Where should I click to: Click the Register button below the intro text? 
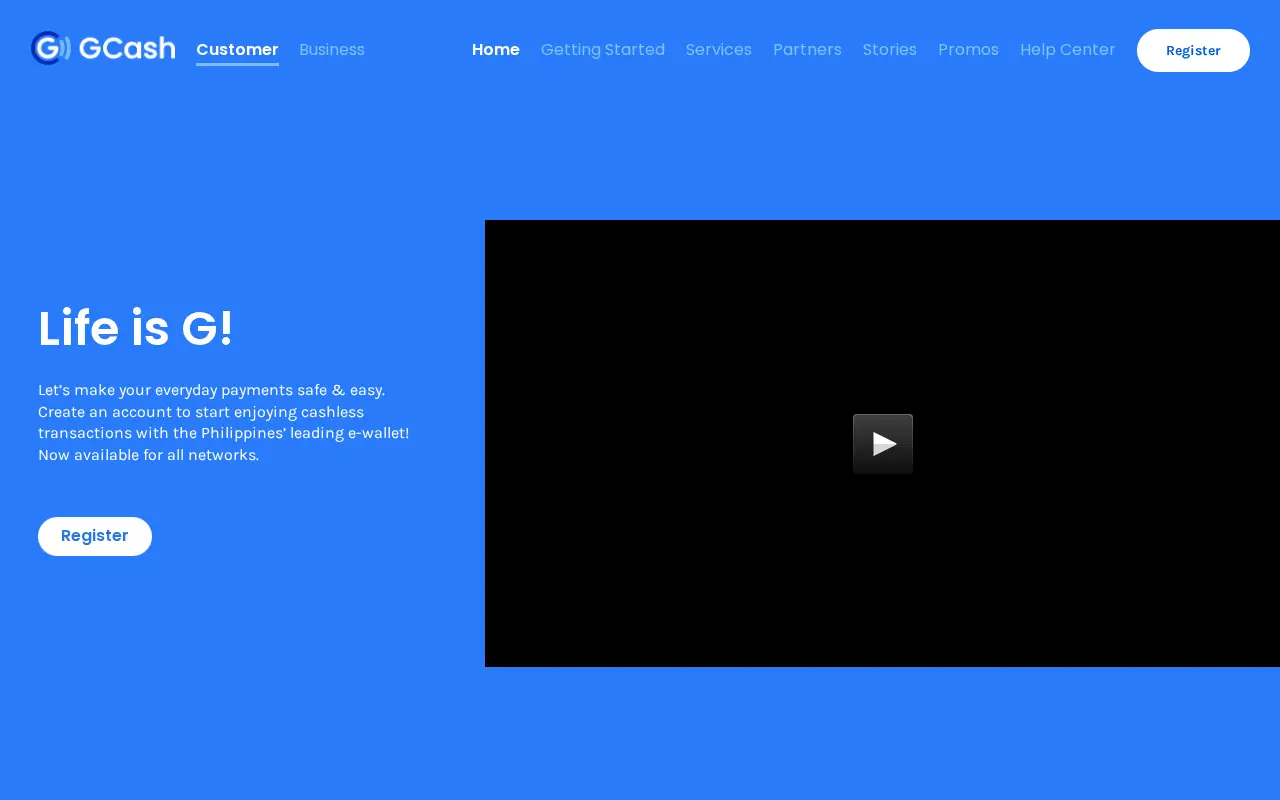(95, 536)
